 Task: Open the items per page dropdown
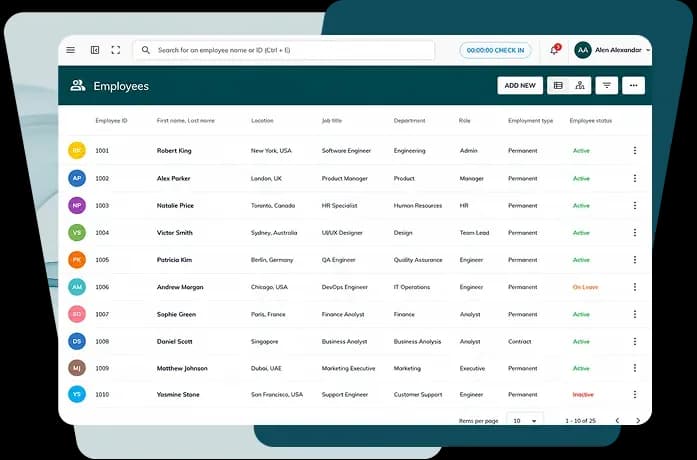tap(525, 420)
